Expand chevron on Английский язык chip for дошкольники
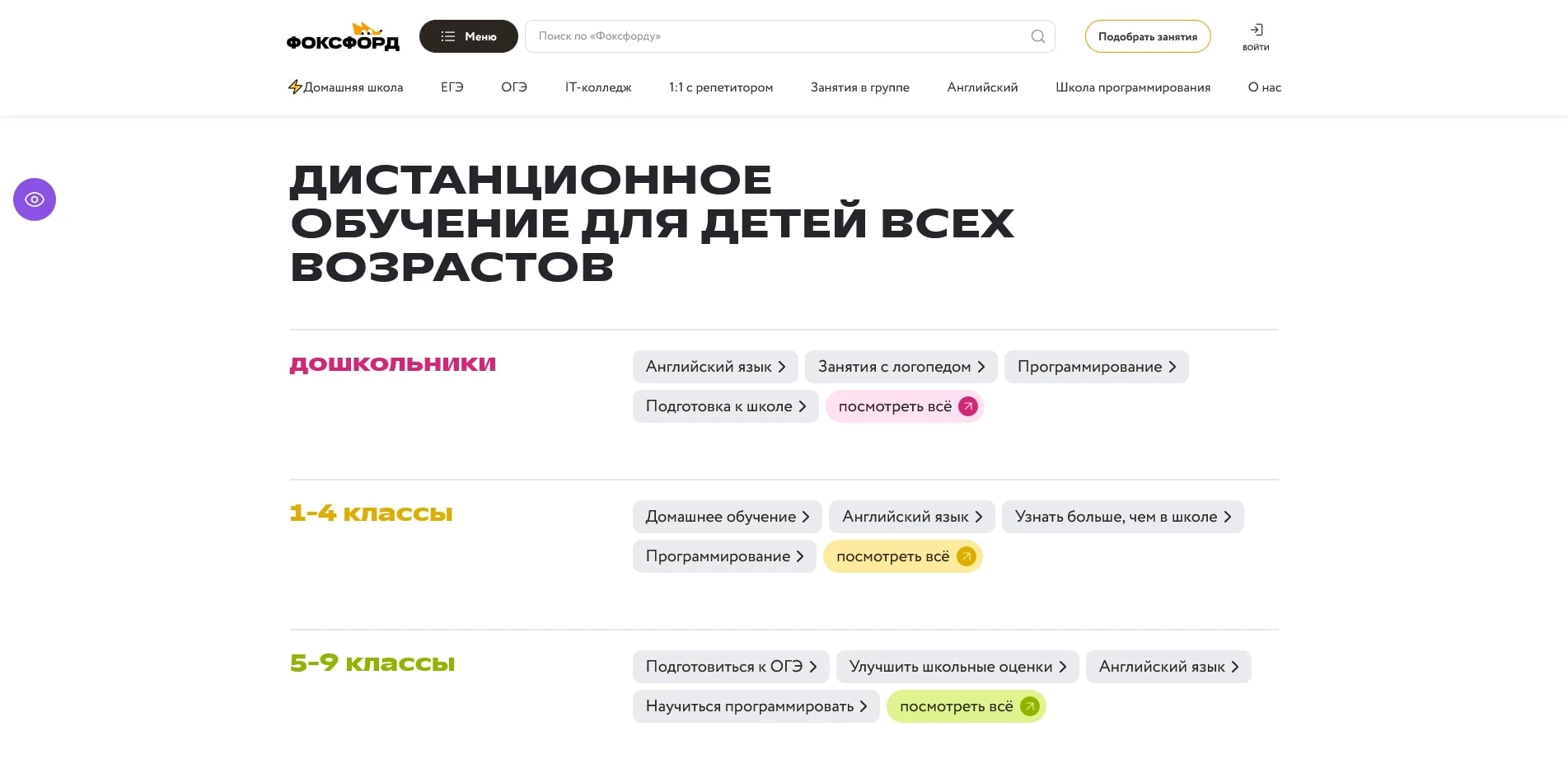The image size is (1568, 764). (x=780, y=366)
